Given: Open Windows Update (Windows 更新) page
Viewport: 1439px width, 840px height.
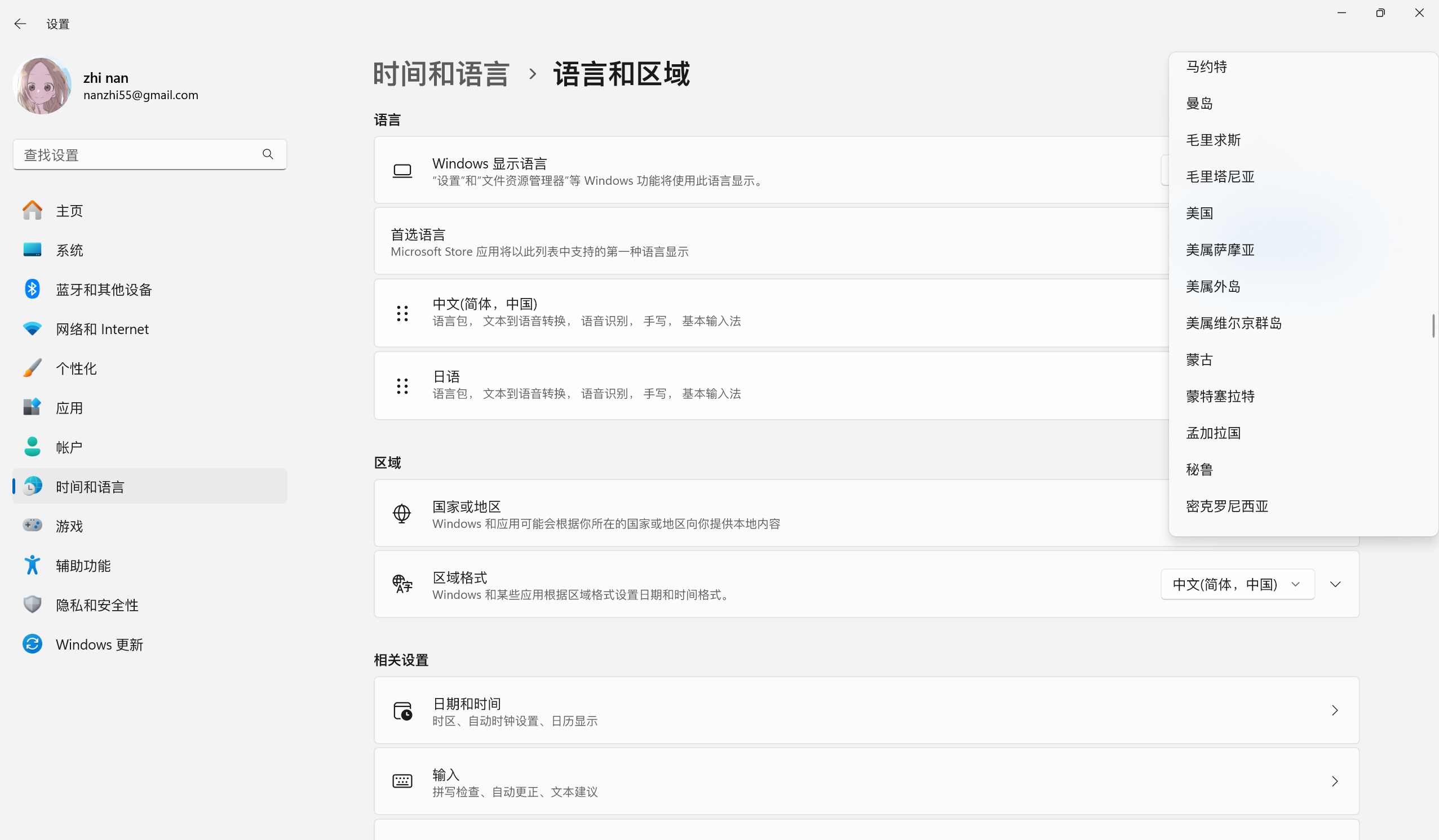Looking at the screenshot, I should pos(99,645).
